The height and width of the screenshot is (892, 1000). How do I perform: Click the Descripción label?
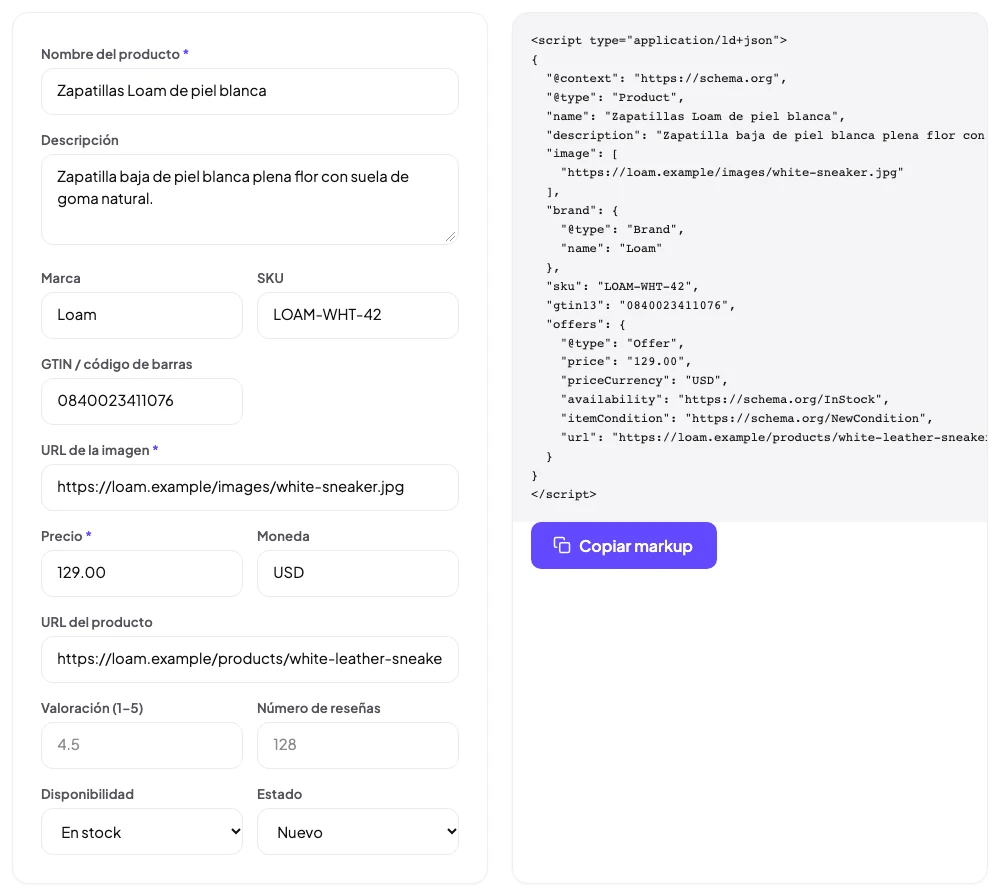80,140
